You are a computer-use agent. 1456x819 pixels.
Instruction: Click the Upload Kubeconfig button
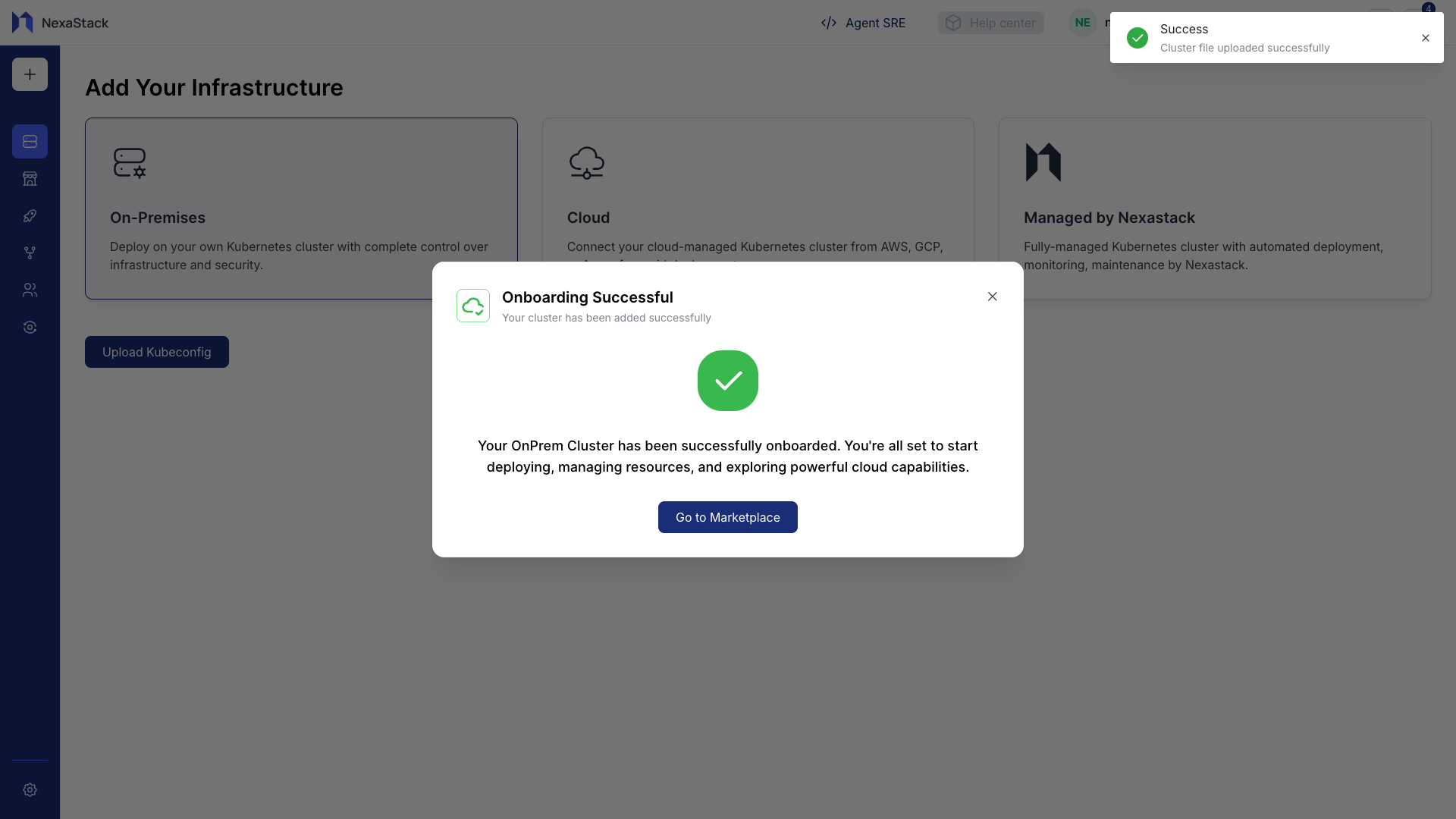[x=157, y=352]
